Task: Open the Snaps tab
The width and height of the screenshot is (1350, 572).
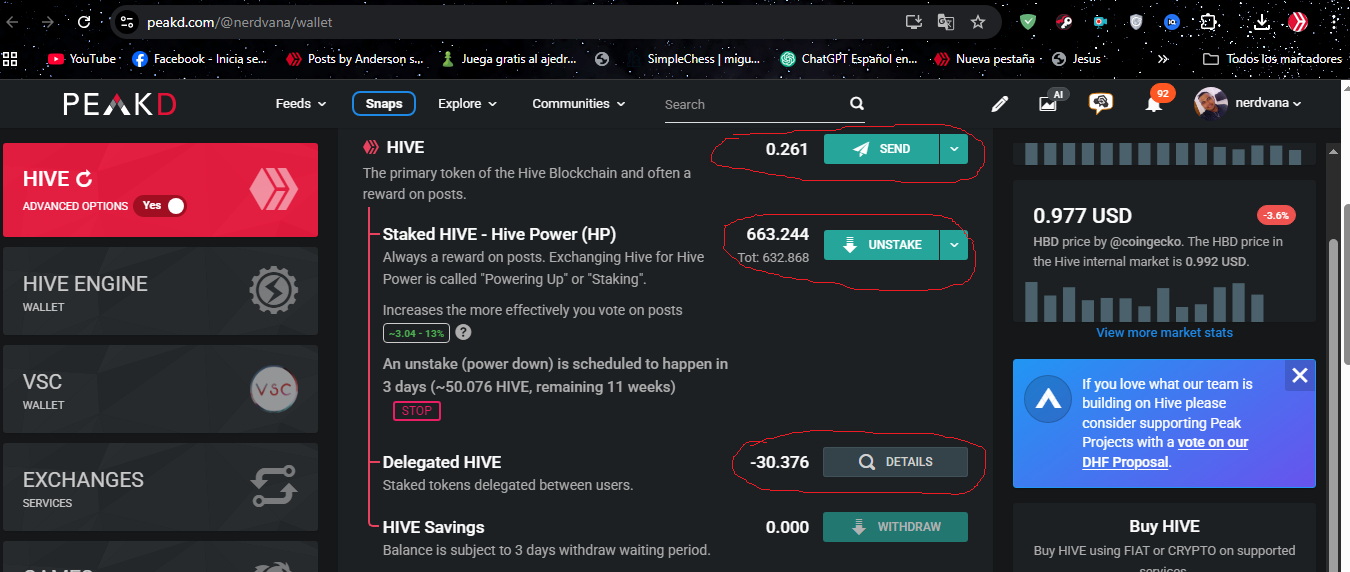Action: click(x=384, y=104)
